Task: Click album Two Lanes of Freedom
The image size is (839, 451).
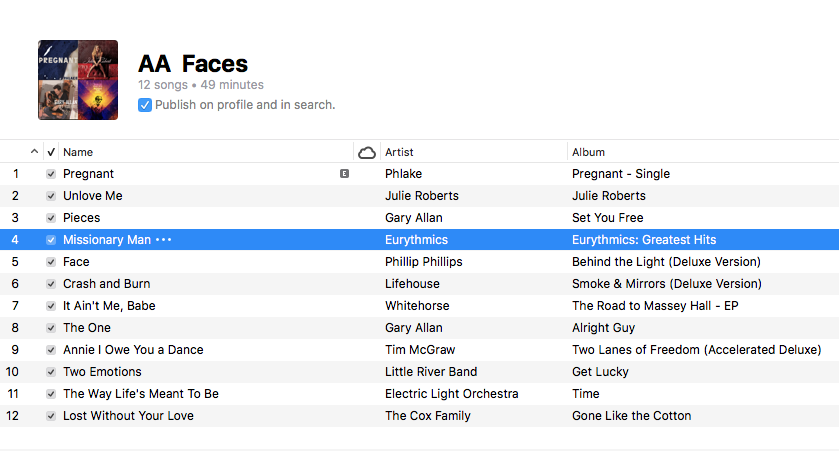Action: point(697,349)
